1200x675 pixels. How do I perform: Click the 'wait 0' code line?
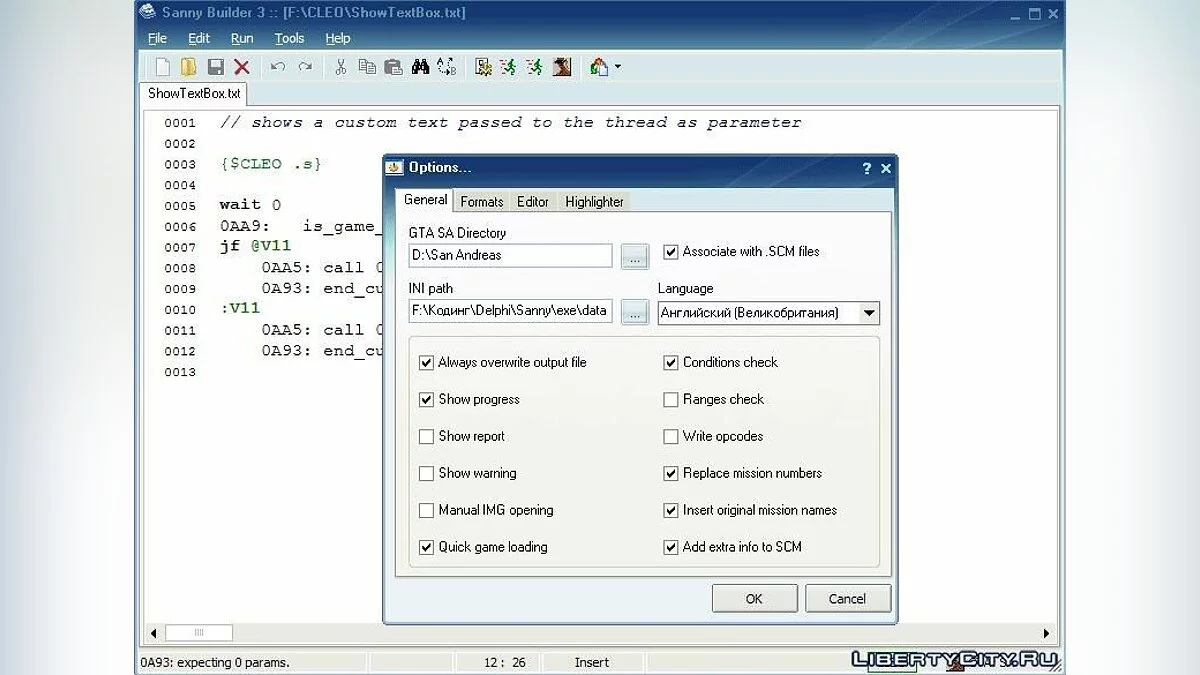point(250,205)
